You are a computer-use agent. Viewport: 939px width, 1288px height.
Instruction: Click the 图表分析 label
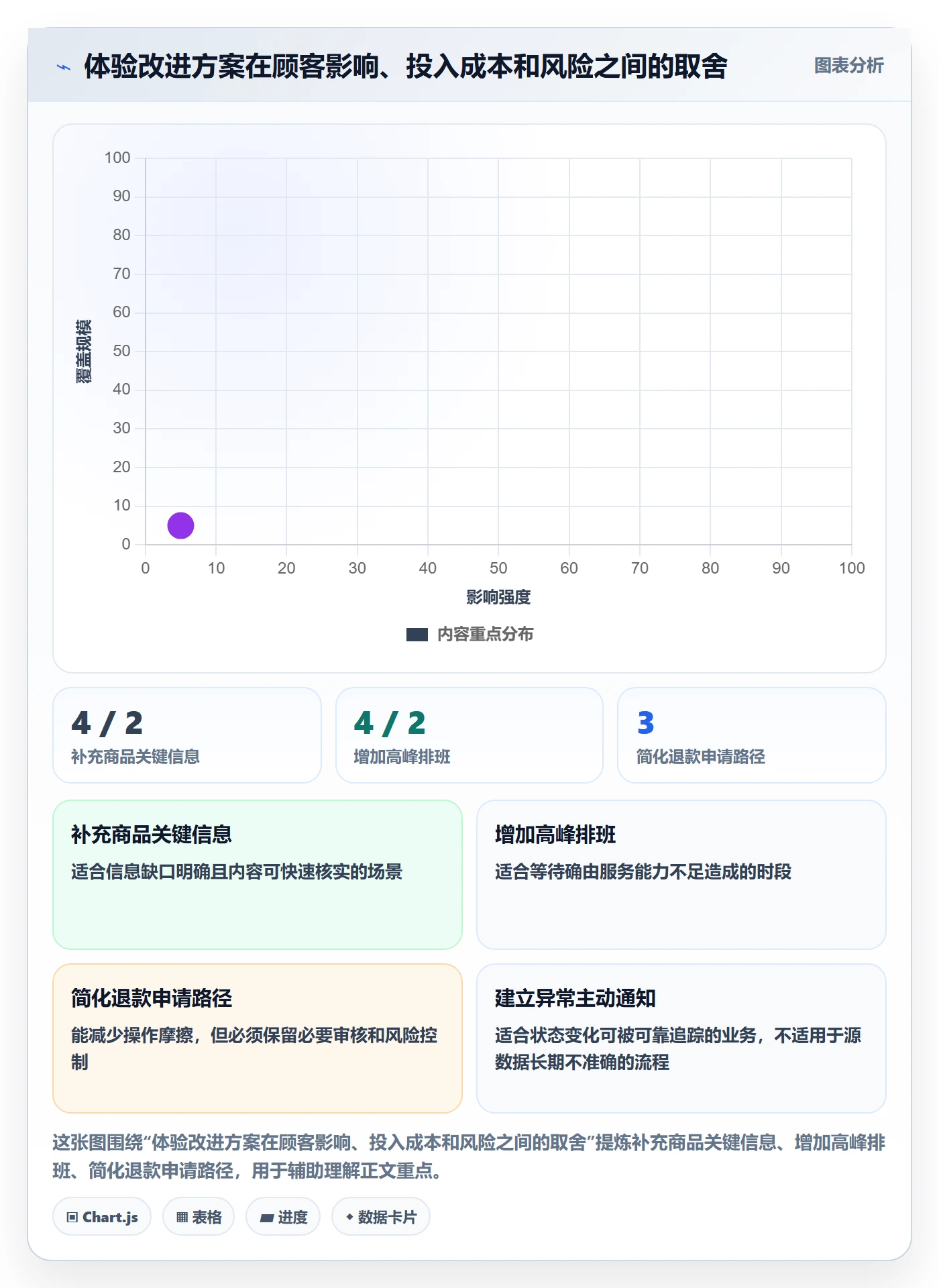click(848, 66)
